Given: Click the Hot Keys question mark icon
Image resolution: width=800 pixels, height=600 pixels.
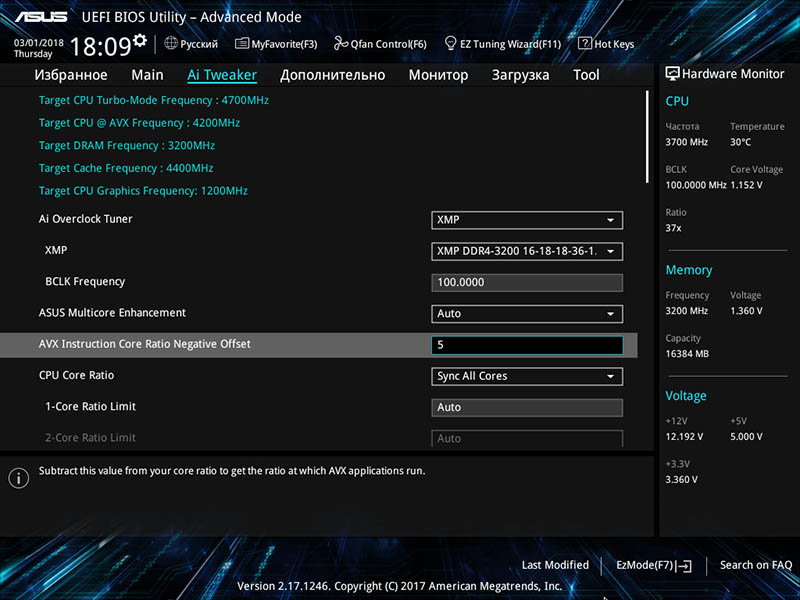Looking at the screenshot, I should (x=585, y=43).
